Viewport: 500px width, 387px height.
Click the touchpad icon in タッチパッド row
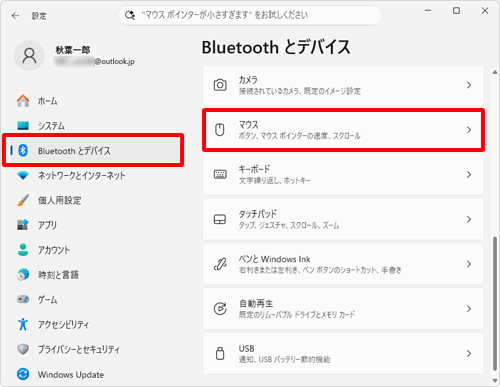click(x=220, y=219)
